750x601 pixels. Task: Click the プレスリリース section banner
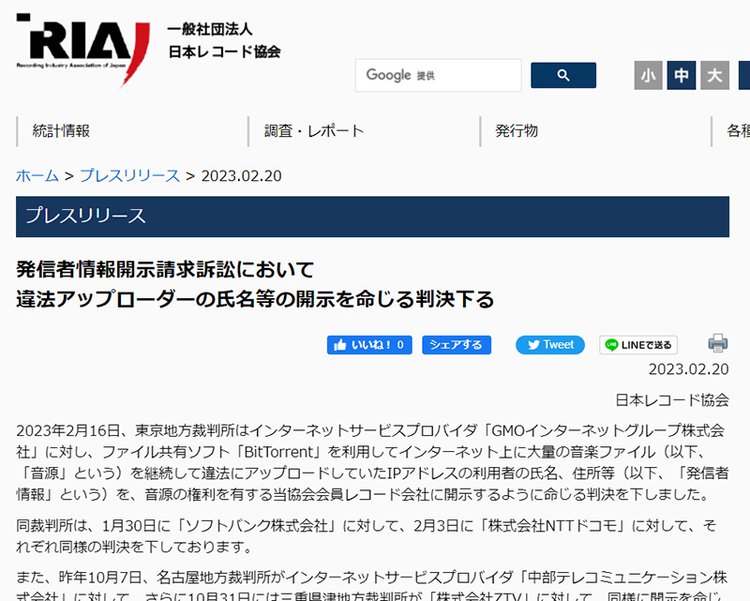(x=373, y=216)
